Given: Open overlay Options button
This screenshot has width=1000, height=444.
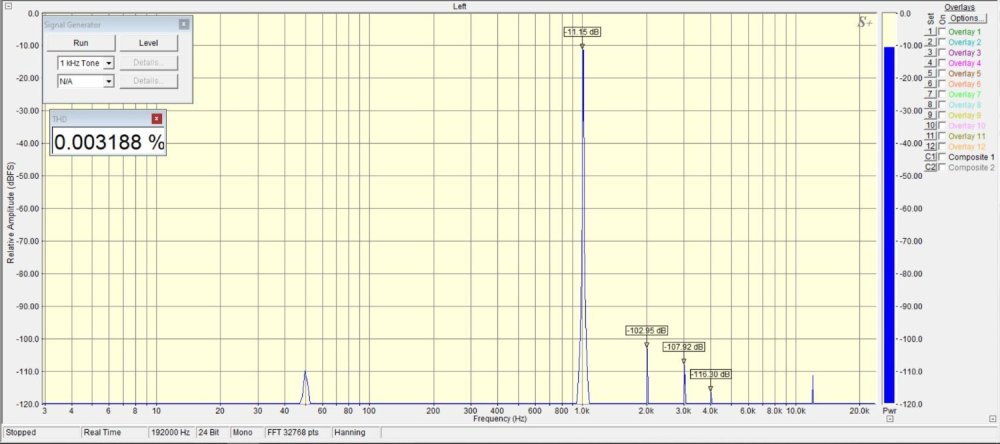Looking at the screenshot, I should click(965, 18).
